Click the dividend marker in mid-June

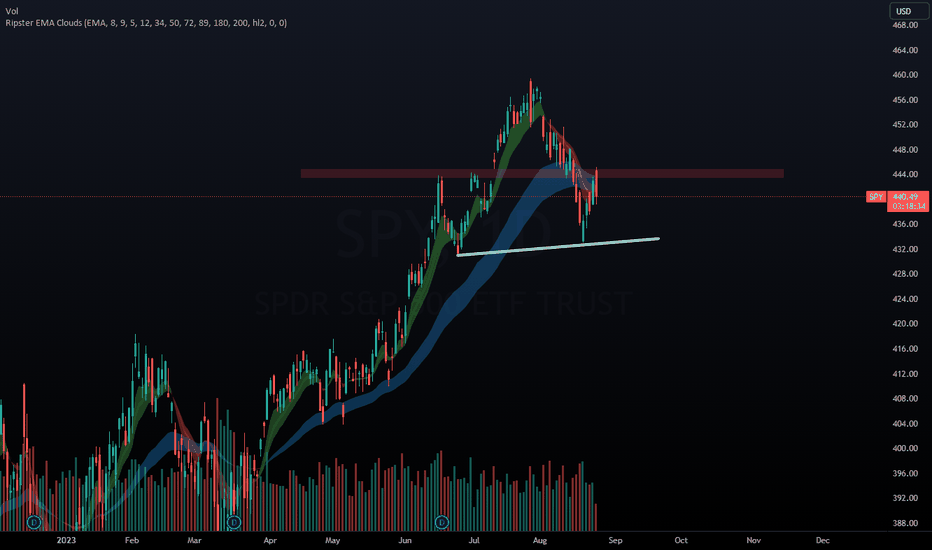coord(442,523)
